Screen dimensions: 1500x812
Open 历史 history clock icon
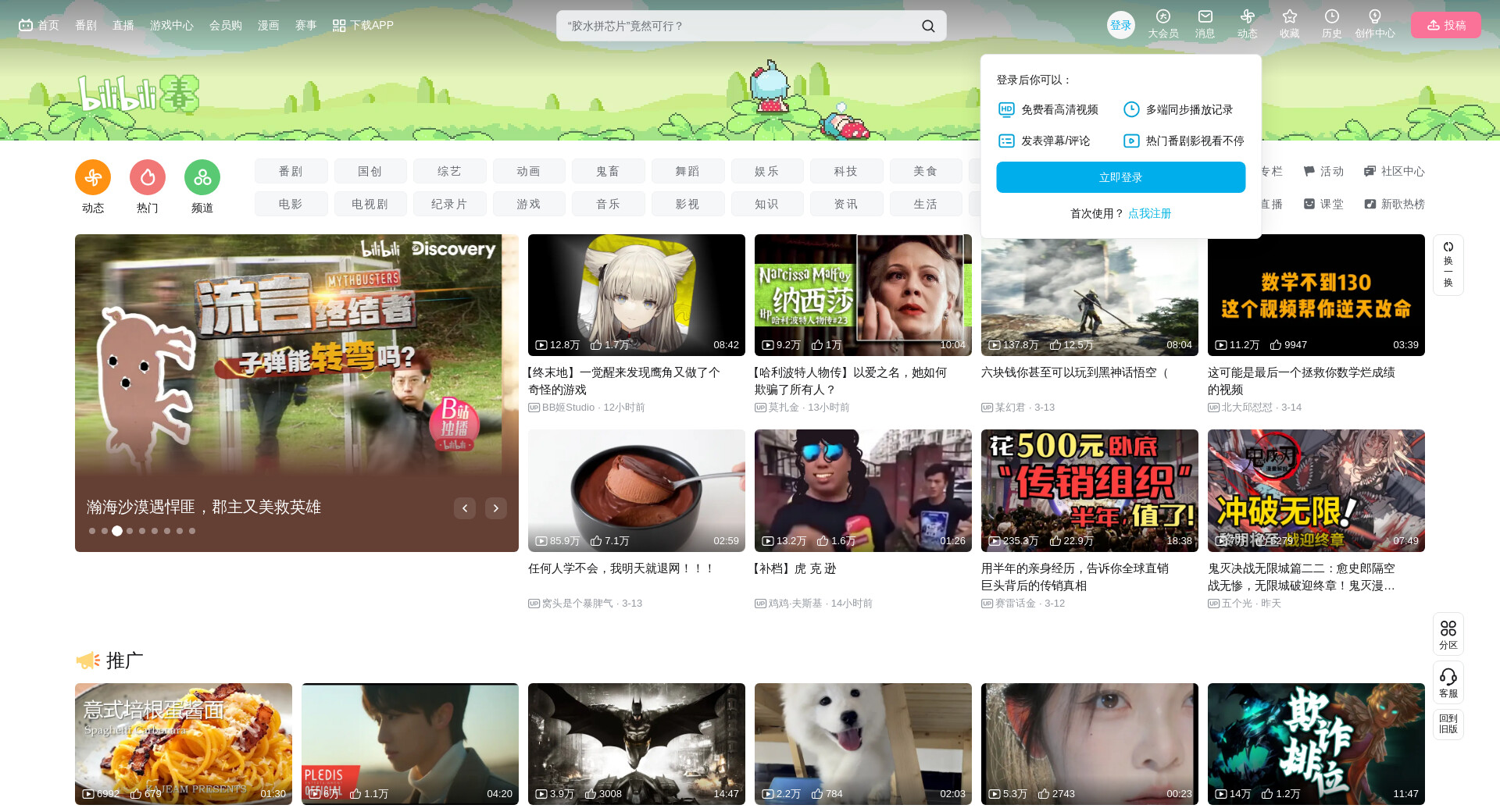pyautogui.click(x=1332, y=16)
